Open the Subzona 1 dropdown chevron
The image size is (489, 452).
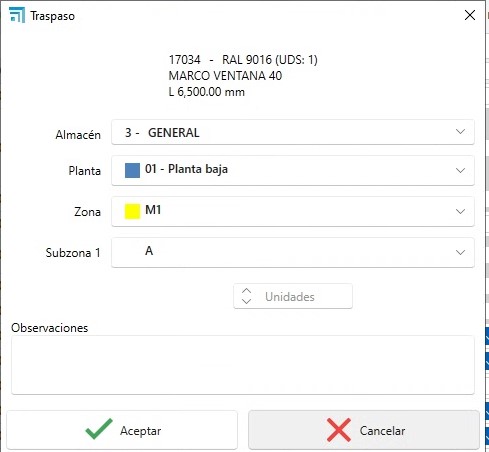click(x=460, y=253)
